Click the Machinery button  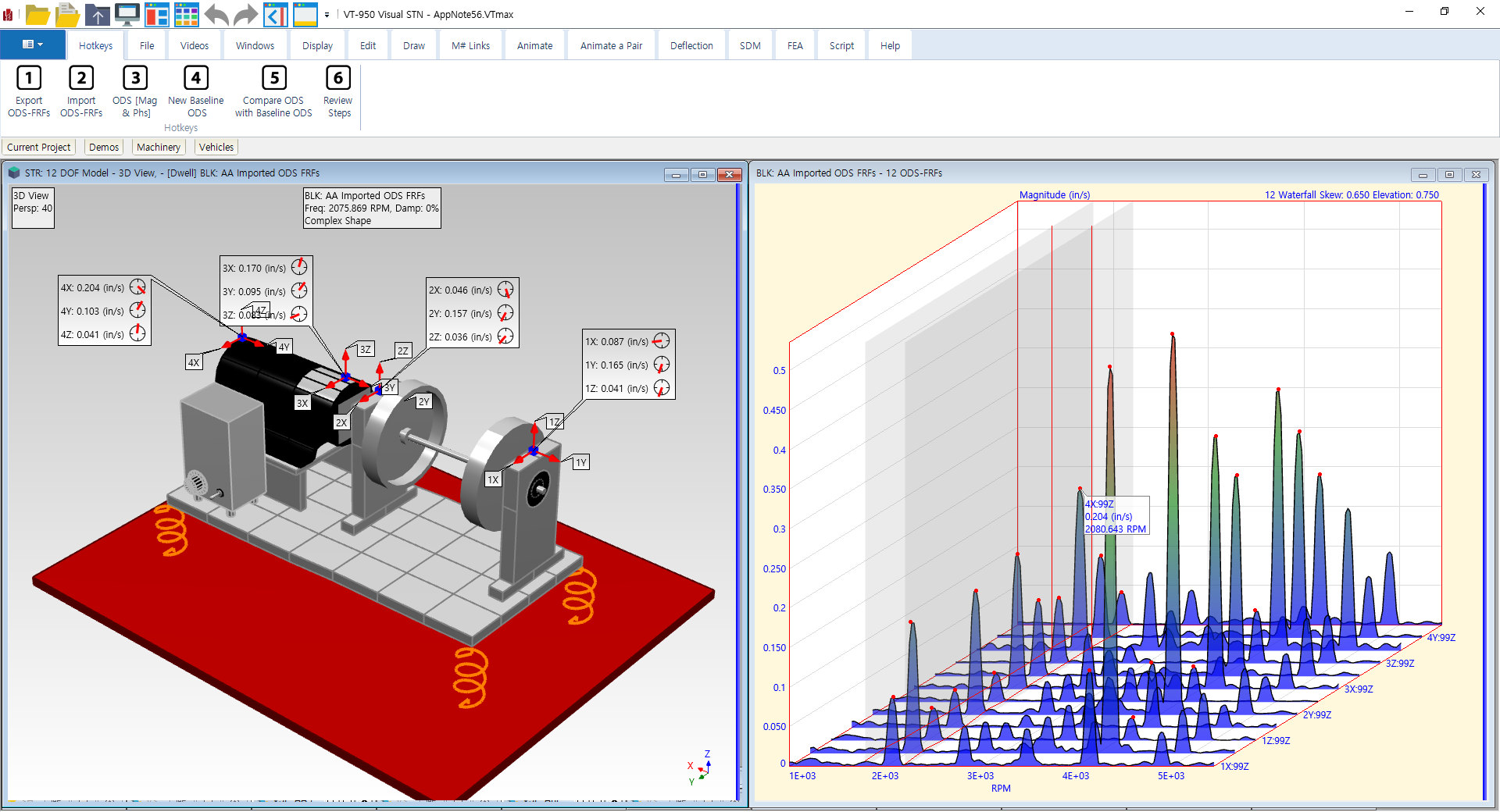point(159,147)
